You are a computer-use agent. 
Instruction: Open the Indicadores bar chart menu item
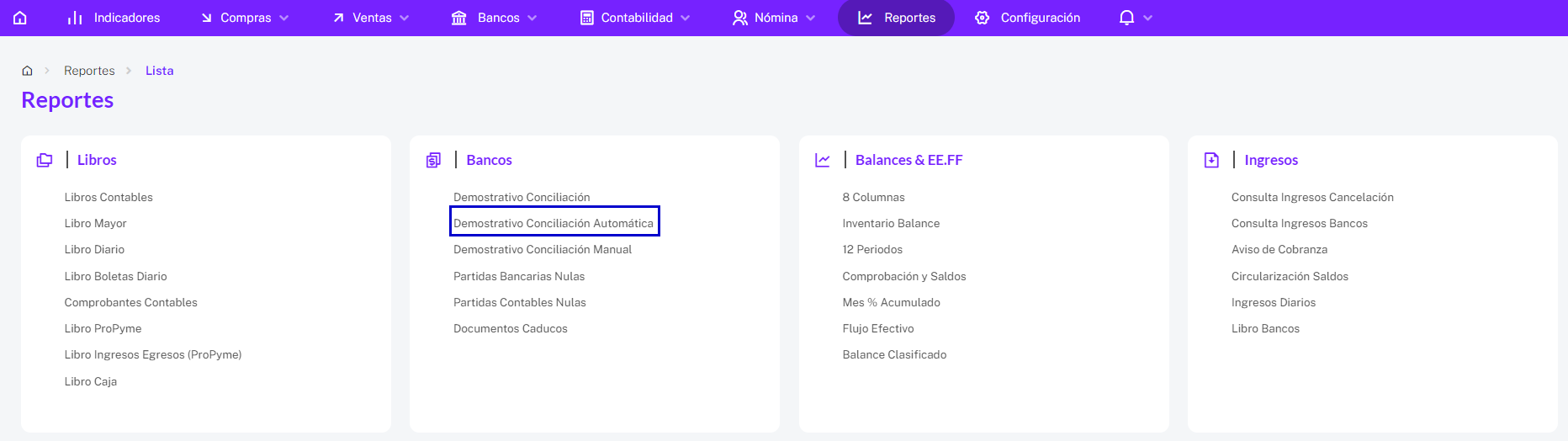114,18
